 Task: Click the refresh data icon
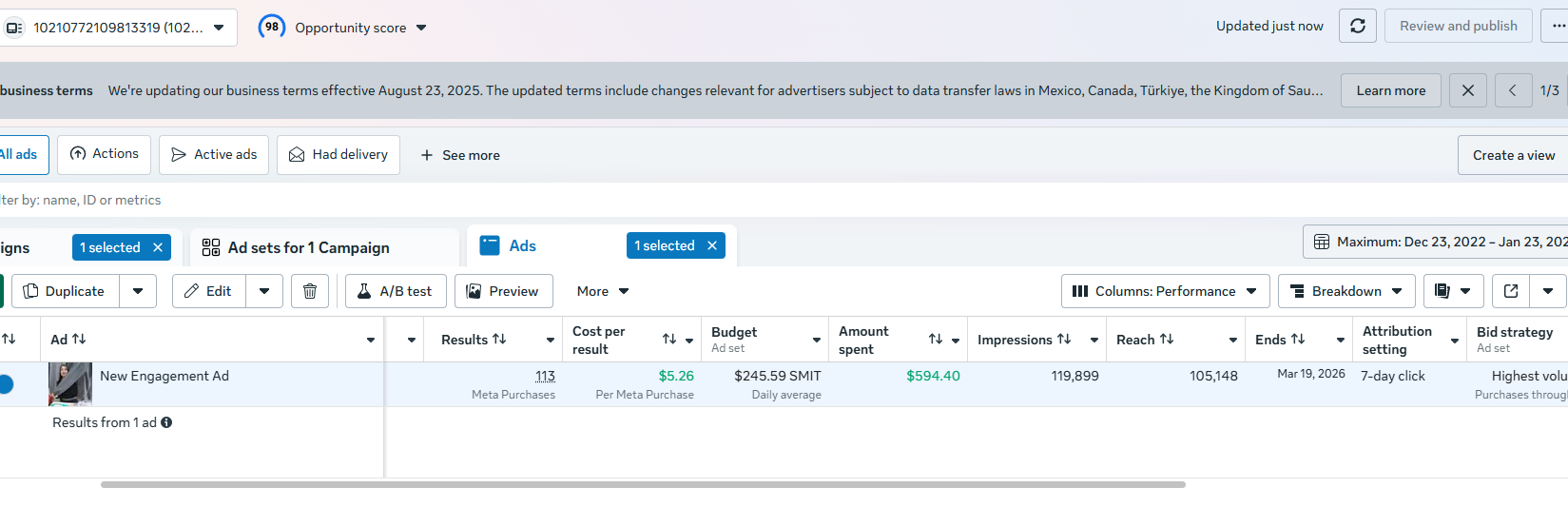[1357, 26]
